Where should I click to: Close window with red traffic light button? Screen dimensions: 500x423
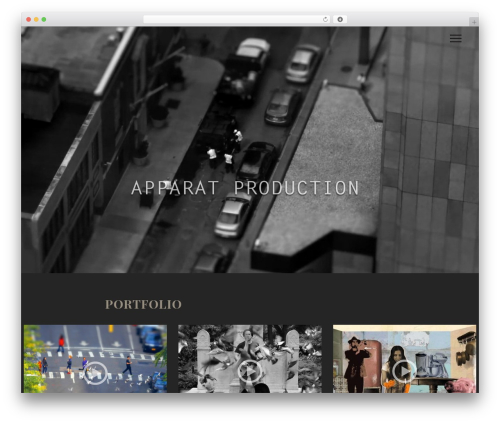29,19
